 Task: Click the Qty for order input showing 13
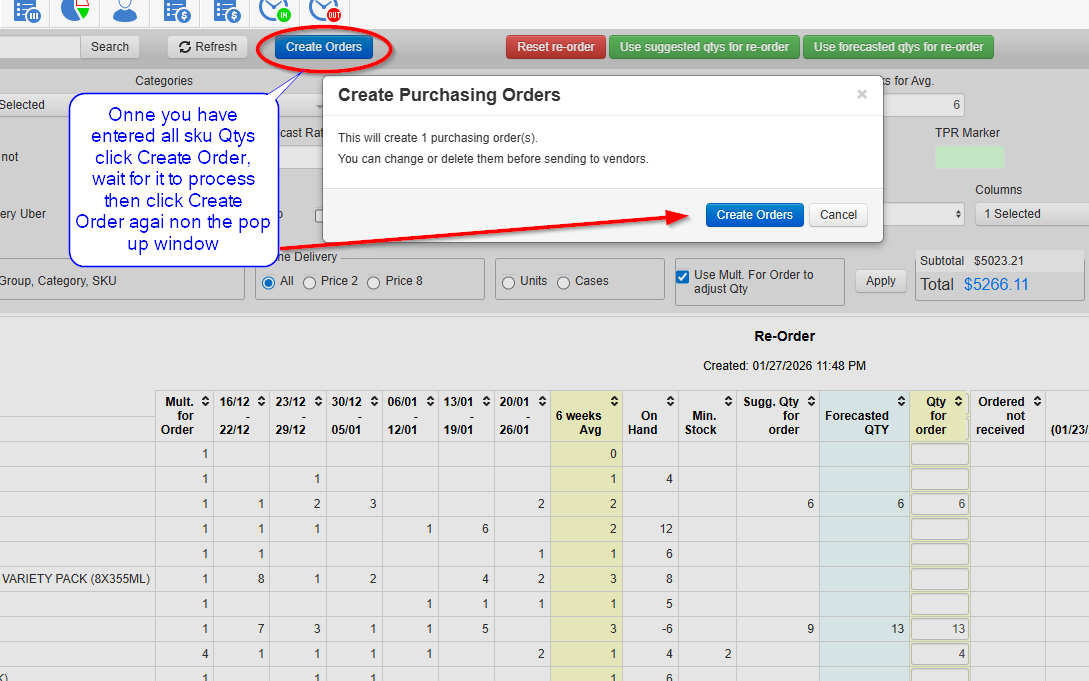[940, 629]
